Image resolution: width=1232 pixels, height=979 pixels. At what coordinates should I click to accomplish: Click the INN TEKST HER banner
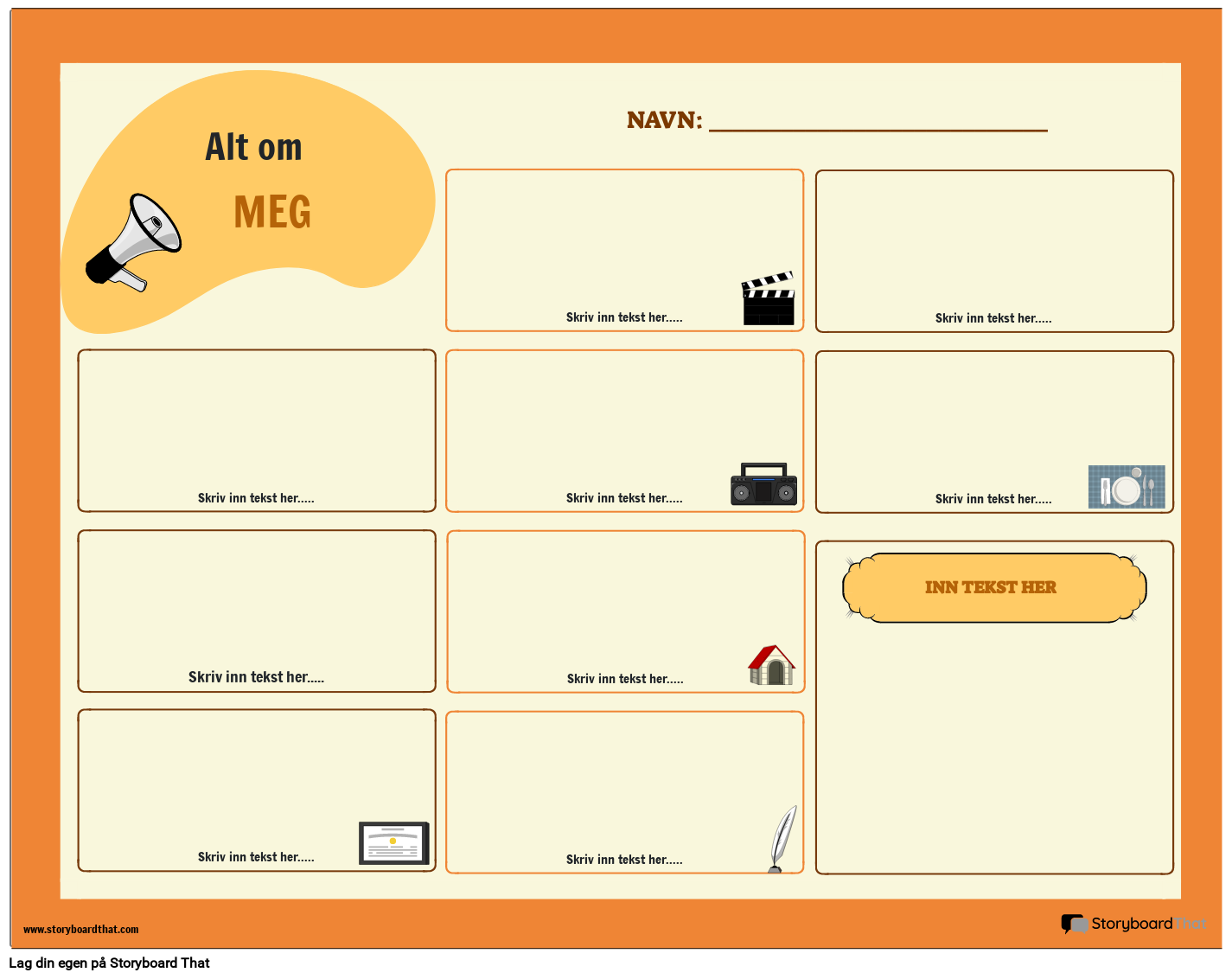(x=993, y=587)
